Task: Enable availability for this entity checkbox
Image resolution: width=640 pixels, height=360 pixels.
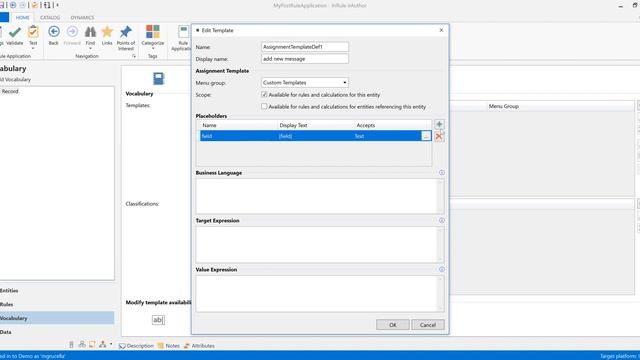Action: pos(264,94)
